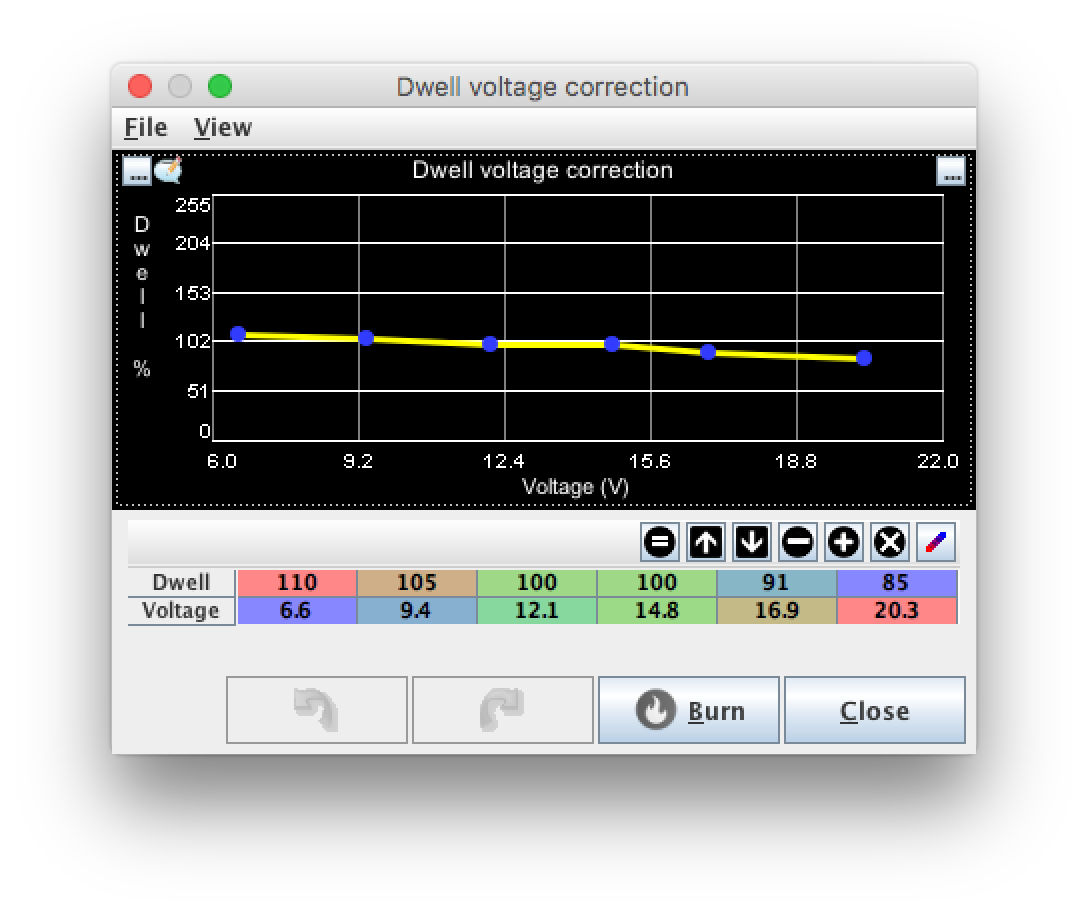
Task: Click the multiply (X) icon
Action: [x=890, y=542]
